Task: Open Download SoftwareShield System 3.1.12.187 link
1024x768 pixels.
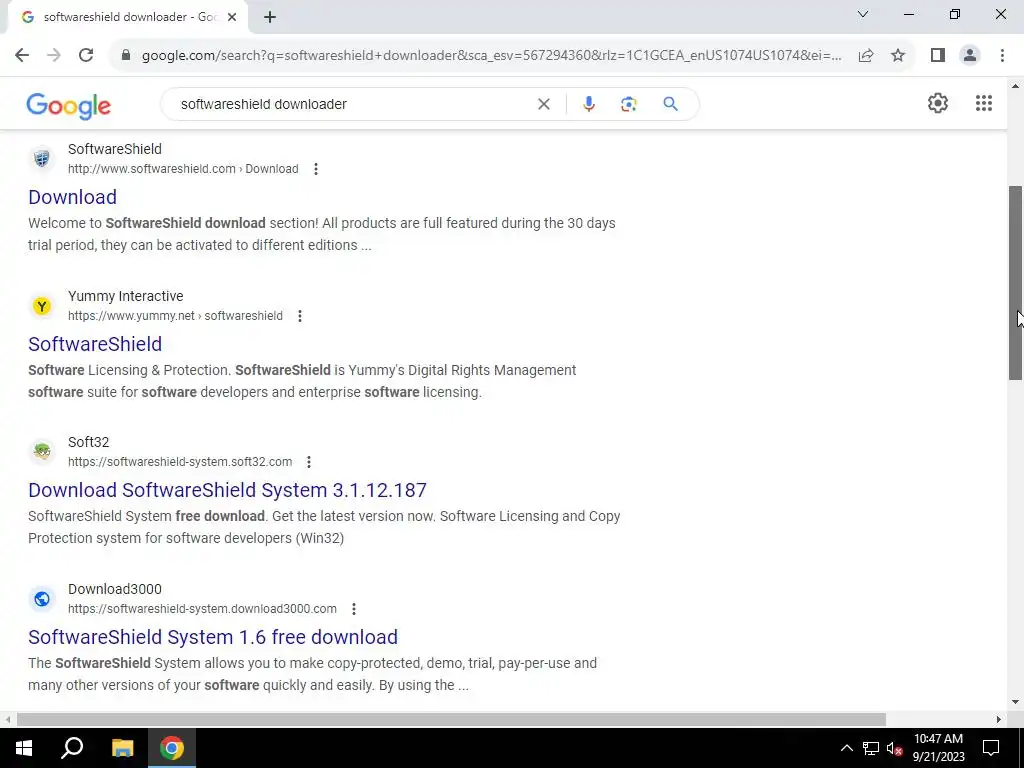Action: coord(227,490)
